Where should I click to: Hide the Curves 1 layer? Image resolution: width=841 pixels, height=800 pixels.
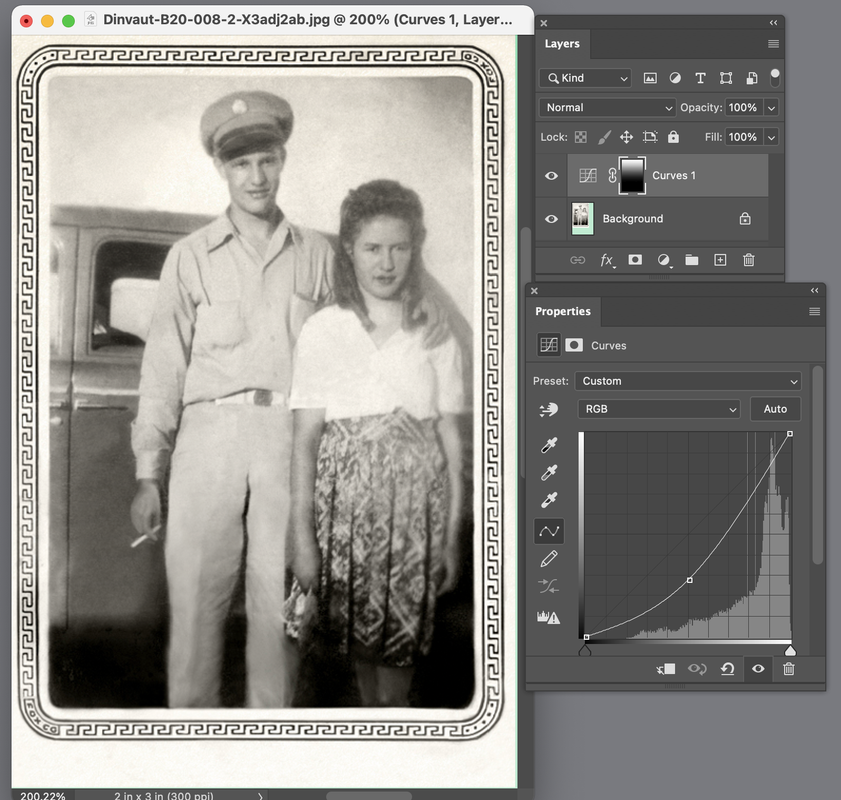(551, 176)
